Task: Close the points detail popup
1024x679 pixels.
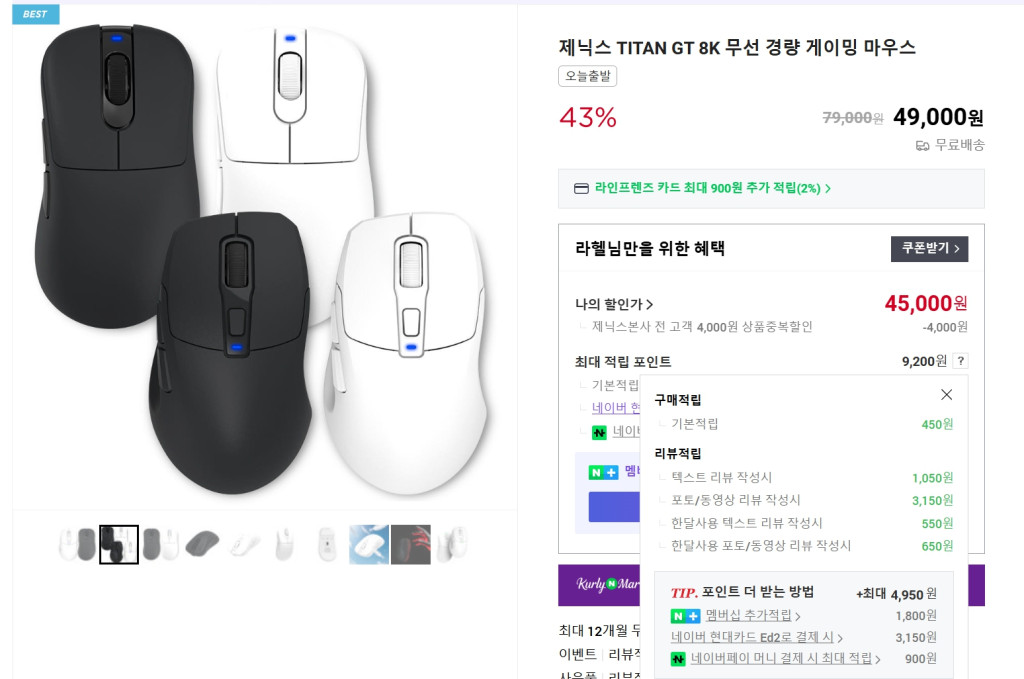Action: click(946, 394)
